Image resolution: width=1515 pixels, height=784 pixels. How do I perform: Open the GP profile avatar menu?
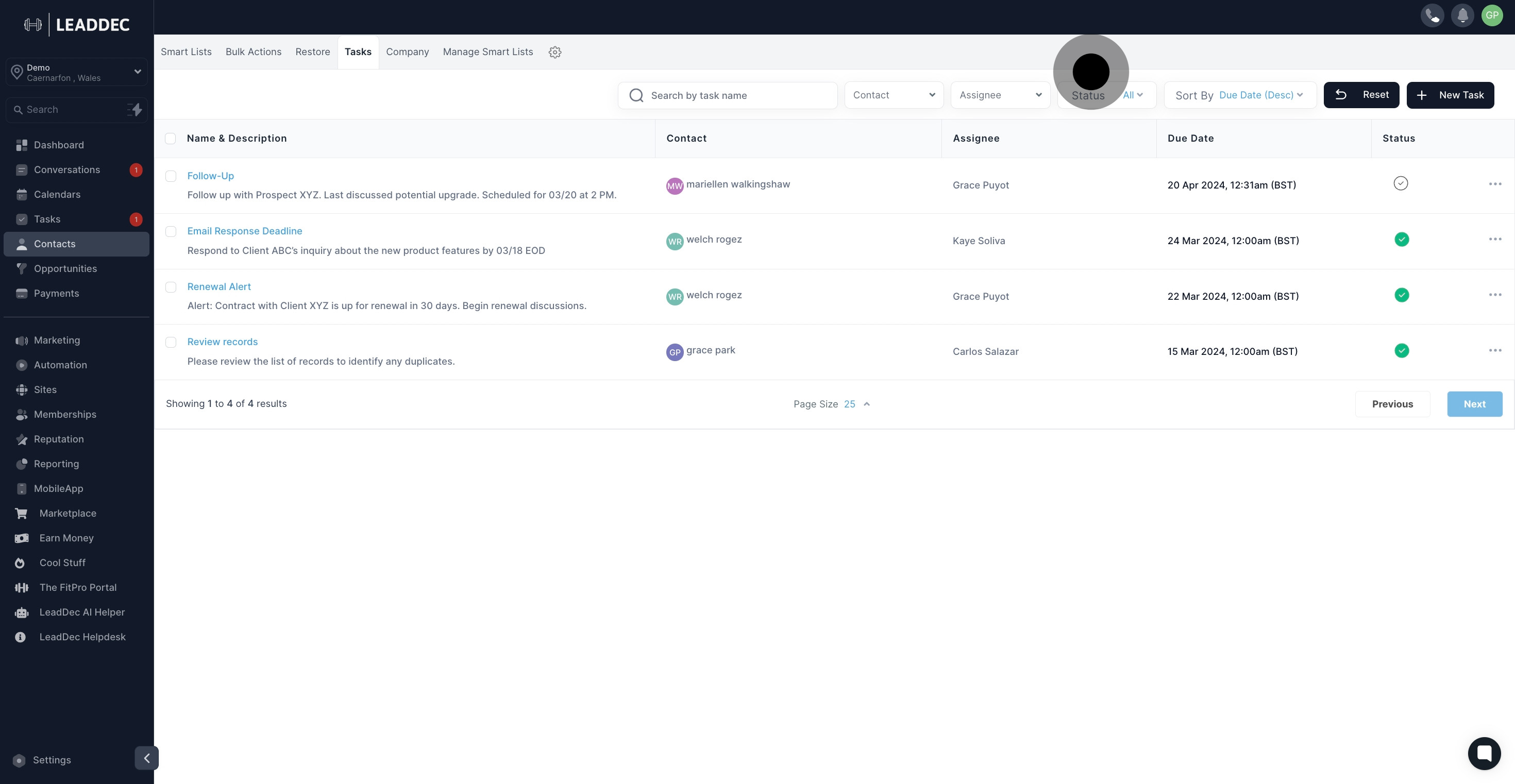point(1492,16)
